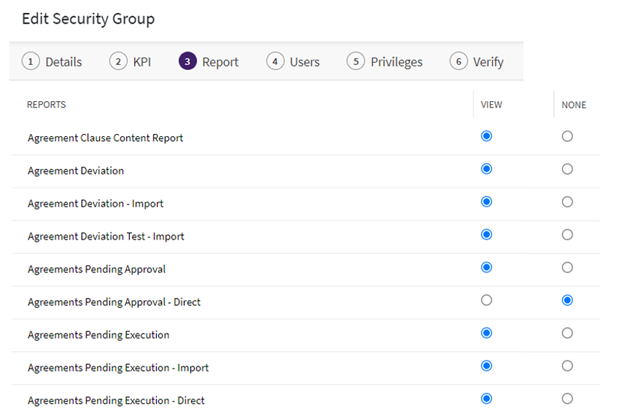Open the Privileges step tab
This screenshot has width=624, height=417.
tap(385, 62)
